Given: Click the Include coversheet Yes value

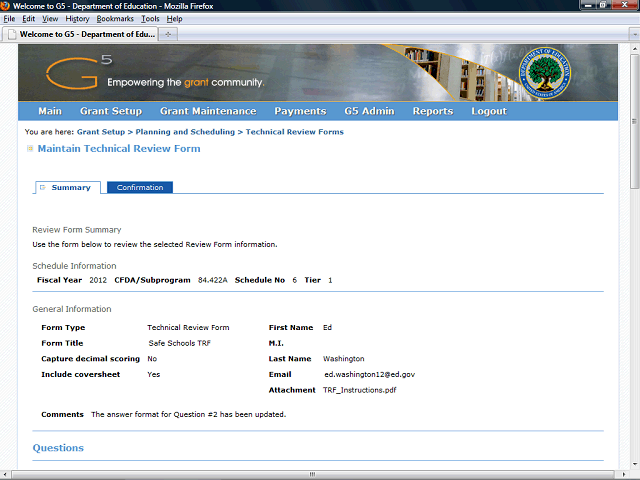Looking at the screenshot, I should pos(153,374).
